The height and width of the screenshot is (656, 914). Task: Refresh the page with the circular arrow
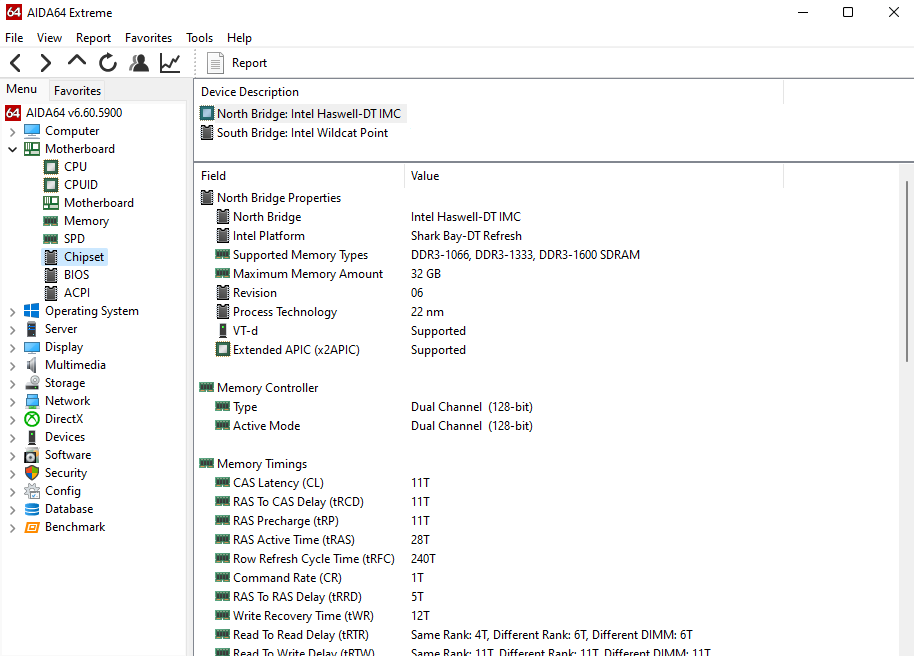[x=108, y=63]
